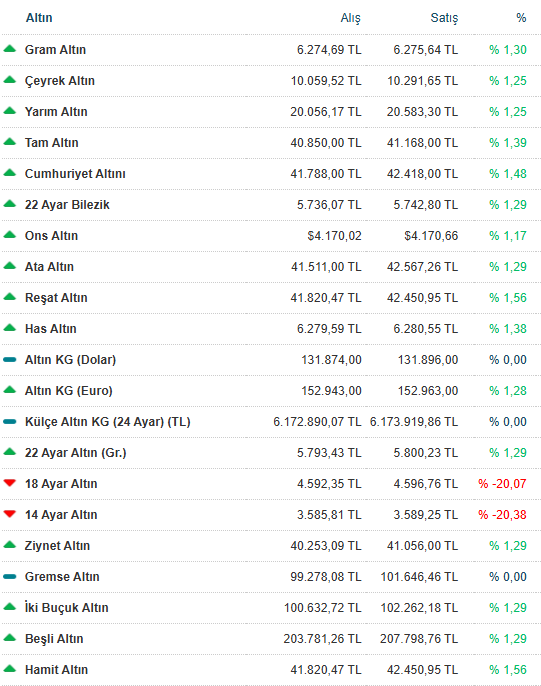This screenshot has width=541, height=686.
Task: Click the flat dash icon beside Gremse Altın
Action: (9, 577)
